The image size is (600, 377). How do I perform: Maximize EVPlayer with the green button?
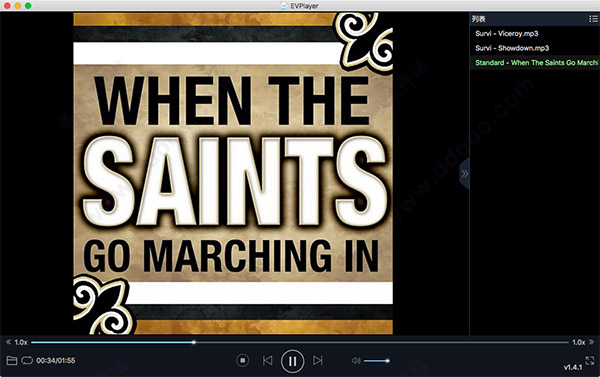(x=28, y=6)
